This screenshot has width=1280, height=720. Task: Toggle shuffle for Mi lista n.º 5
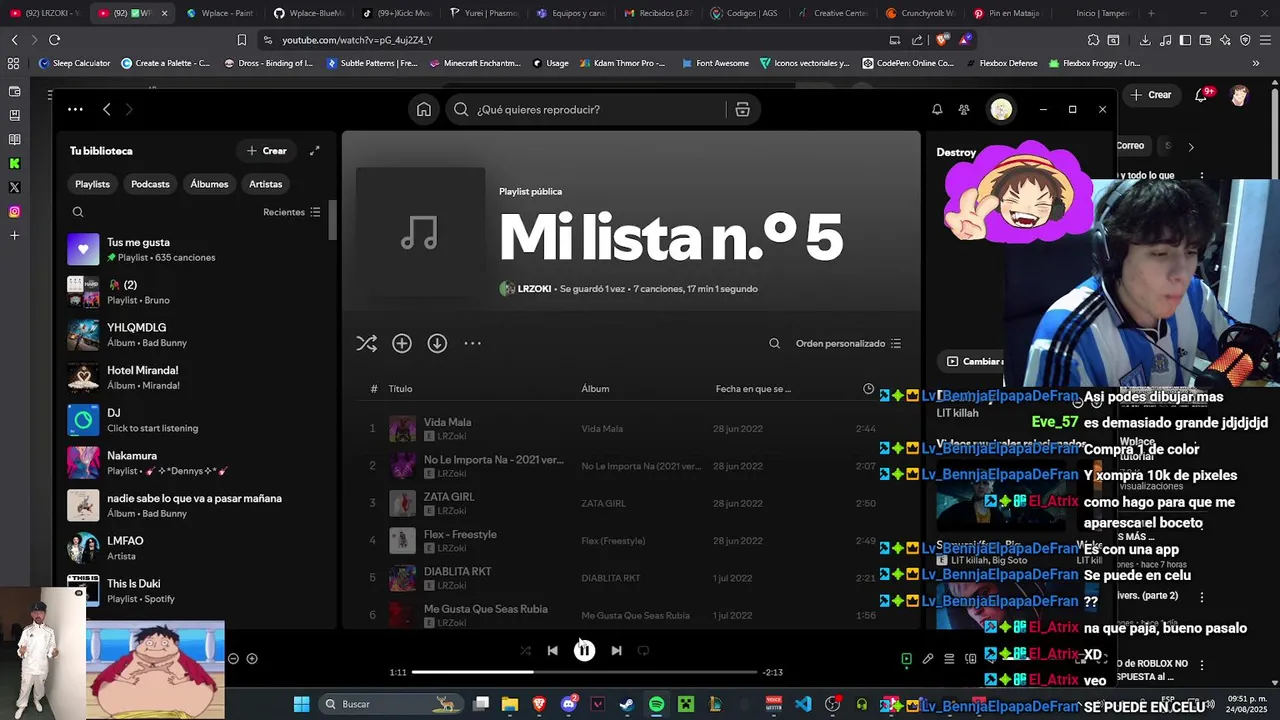click(x=367, y=343)
